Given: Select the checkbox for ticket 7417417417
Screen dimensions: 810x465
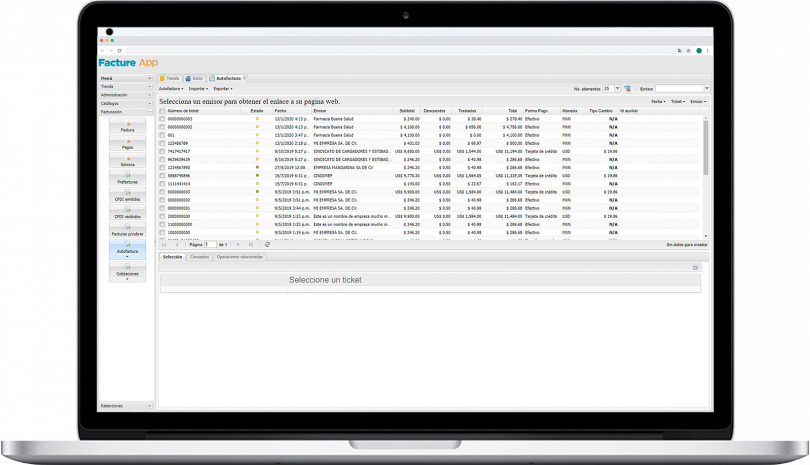Looking at the screenshot, I should point(163,151).
